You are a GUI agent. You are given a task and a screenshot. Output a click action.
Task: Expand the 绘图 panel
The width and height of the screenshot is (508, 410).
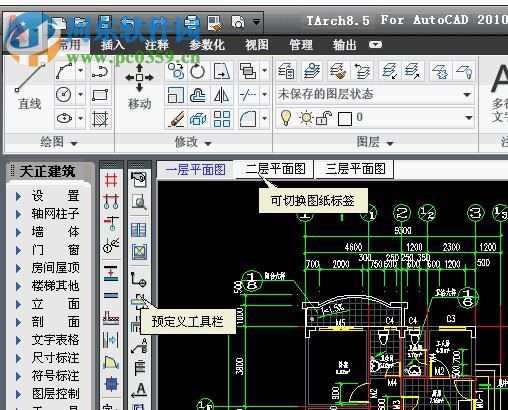(x=59, y=143)
